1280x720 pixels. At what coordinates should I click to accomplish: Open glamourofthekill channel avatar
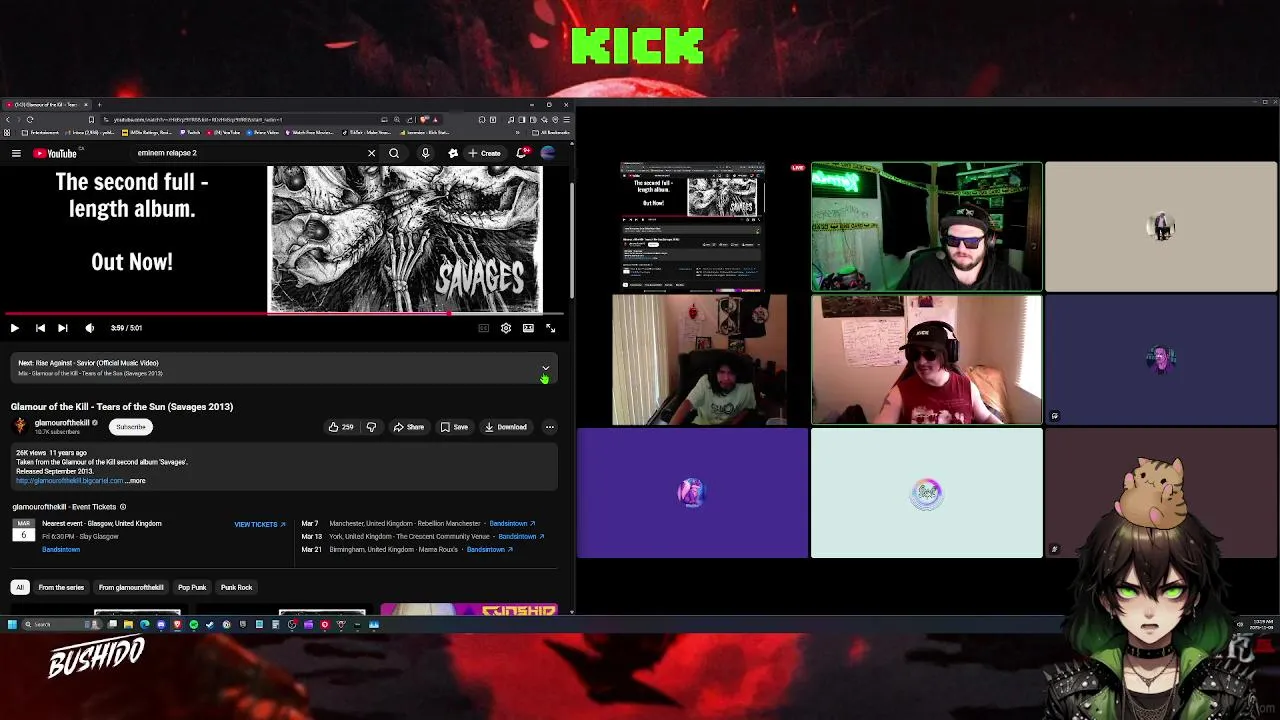coord(20,427)
